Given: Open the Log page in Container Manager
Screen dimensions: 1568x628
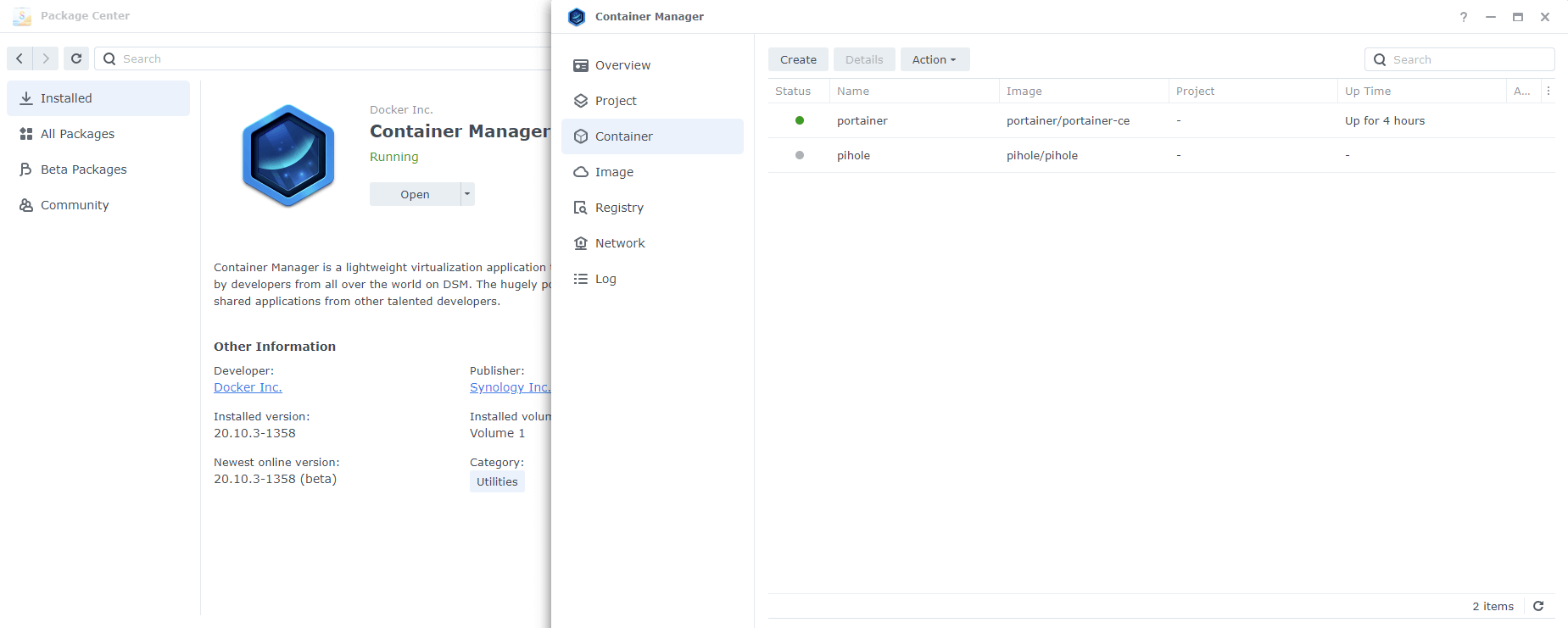Looking at the screenshot, I should (x=652, y=279).
